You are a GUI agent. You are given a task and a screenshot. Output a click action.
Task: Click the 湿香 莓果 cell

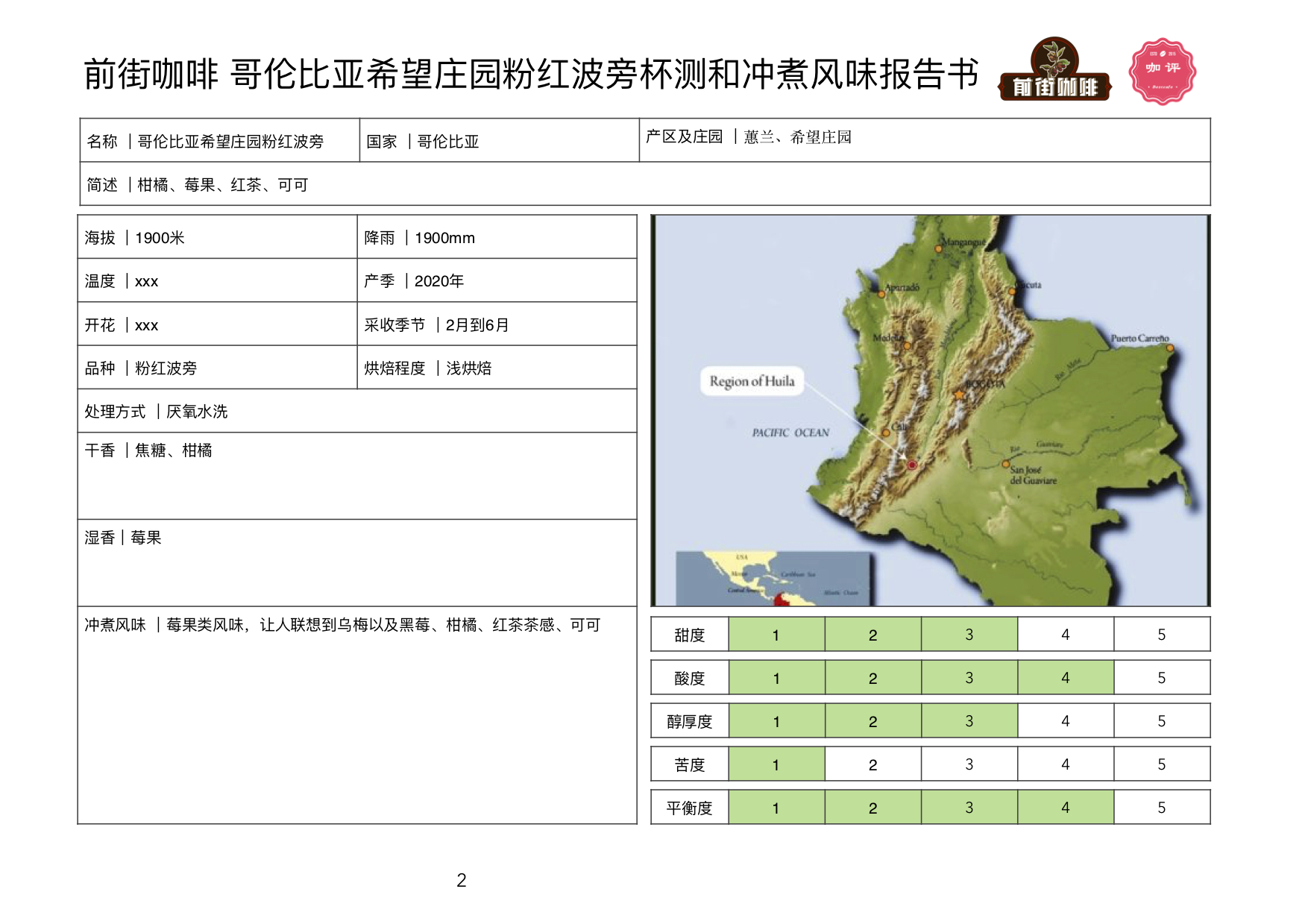(357, 563)
